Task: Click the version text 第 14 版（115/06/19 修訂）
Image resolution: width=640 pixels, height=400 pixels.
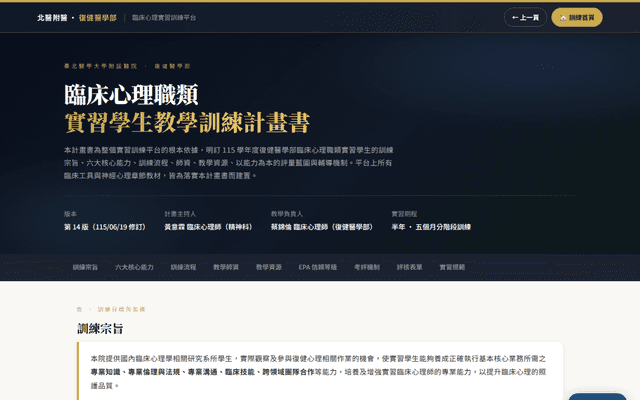Action: pyautogui.click(x=105, y=227)
